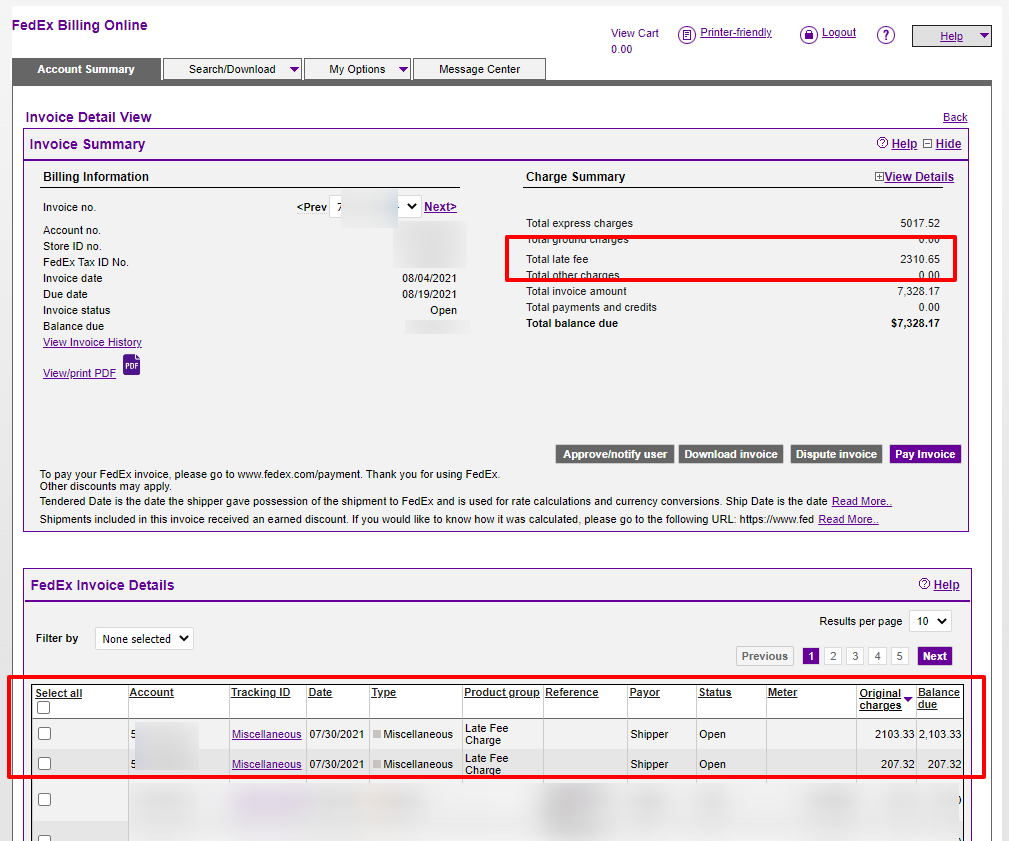1009x841 pixels.
Task: Go to page 5 of invoice details
Action: click(x=899, y=656)
